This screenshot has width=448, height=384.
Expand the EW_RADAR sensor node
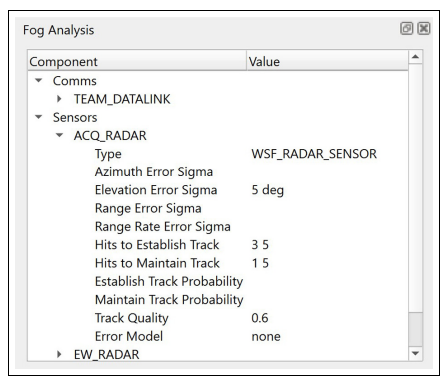[59, 354]
